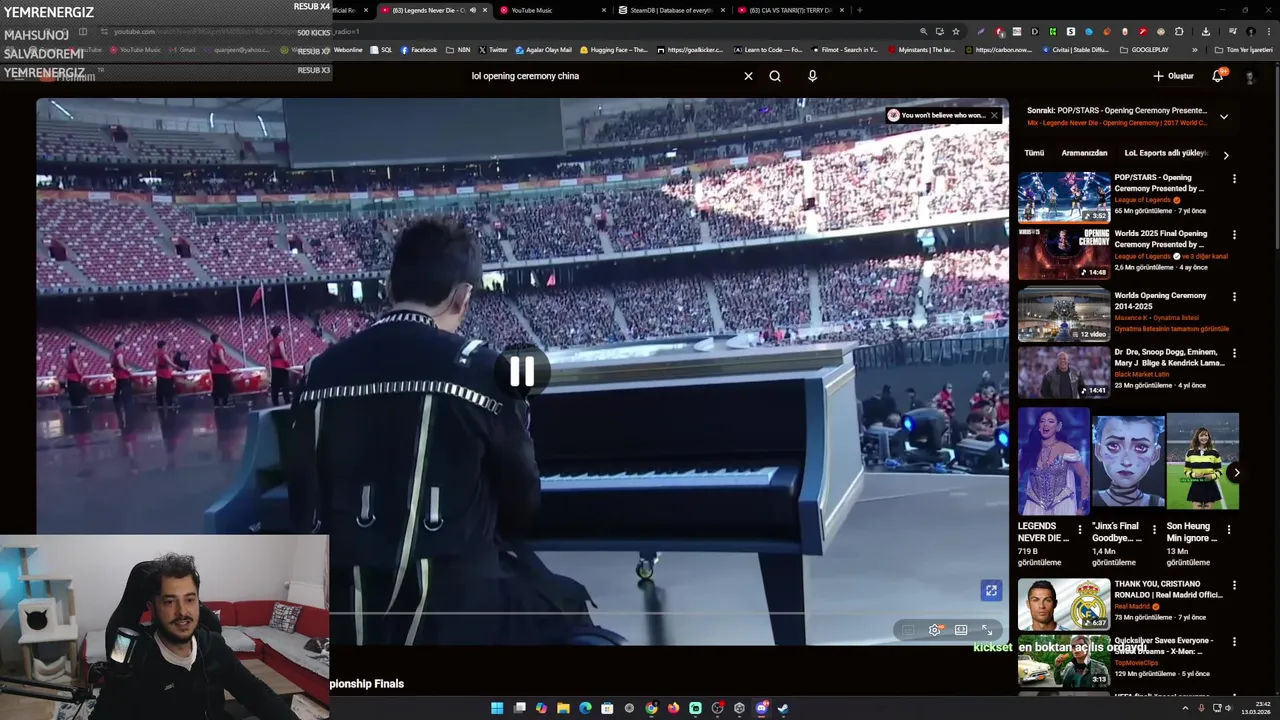Open options menu for Worlds 2025 Final Opening
This screenshot has height=720, width=1280.
[x=1234, y=235]
